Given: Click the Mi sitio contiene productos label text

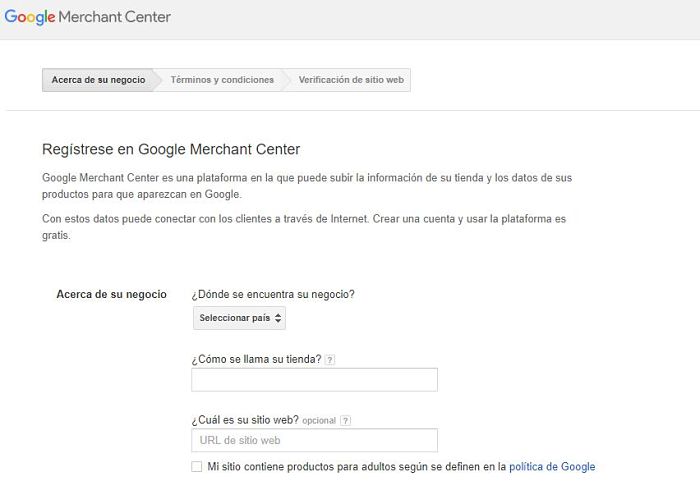Looking at the screenshot, I should coord(357,467).
